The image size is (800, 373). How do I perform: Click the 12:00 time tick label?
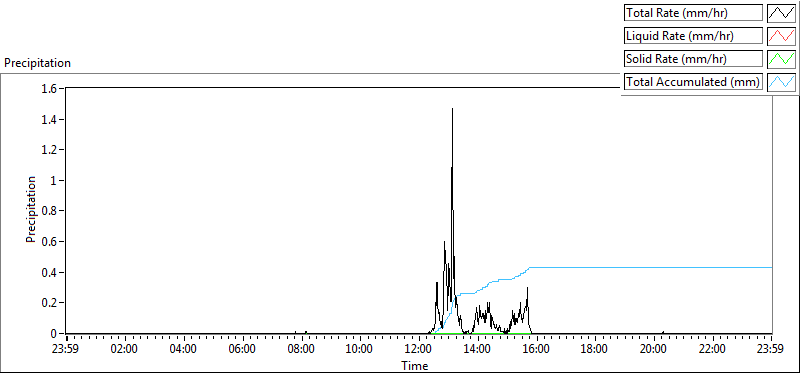pyautogui.click(x=419, y=349)
